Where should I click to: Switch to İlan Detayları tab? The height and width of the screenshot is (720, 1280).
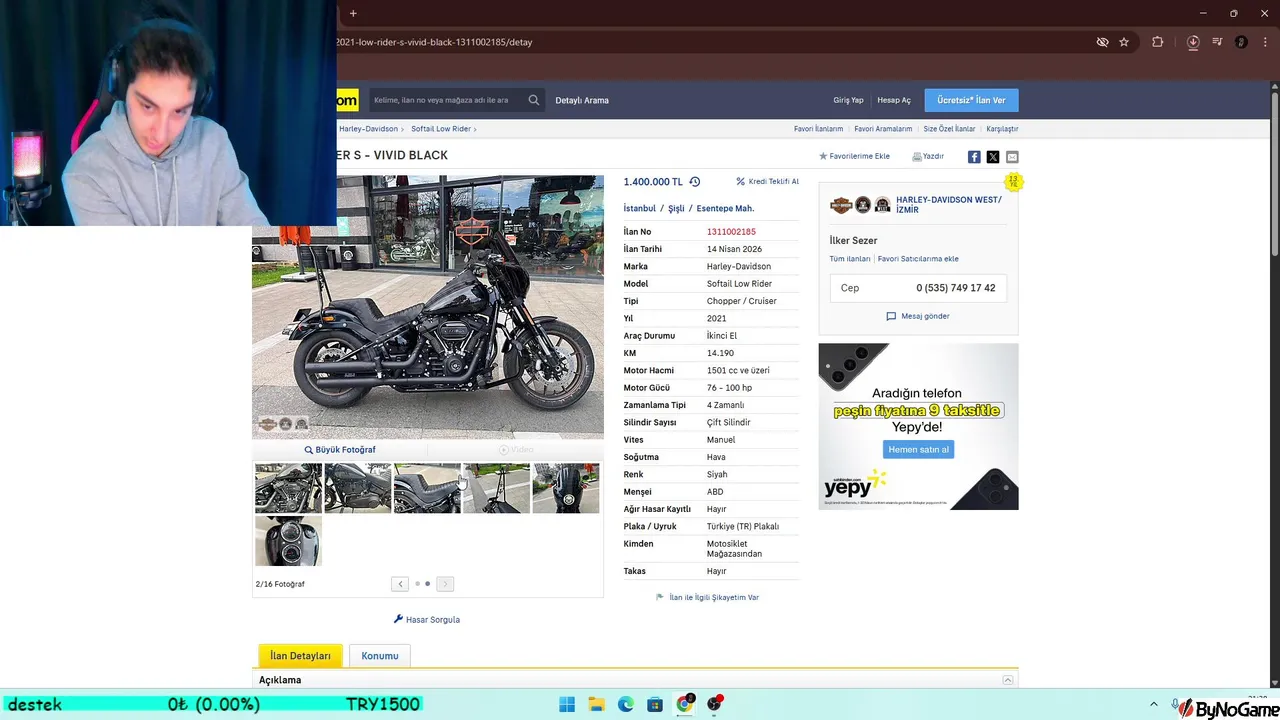point(300,656)
